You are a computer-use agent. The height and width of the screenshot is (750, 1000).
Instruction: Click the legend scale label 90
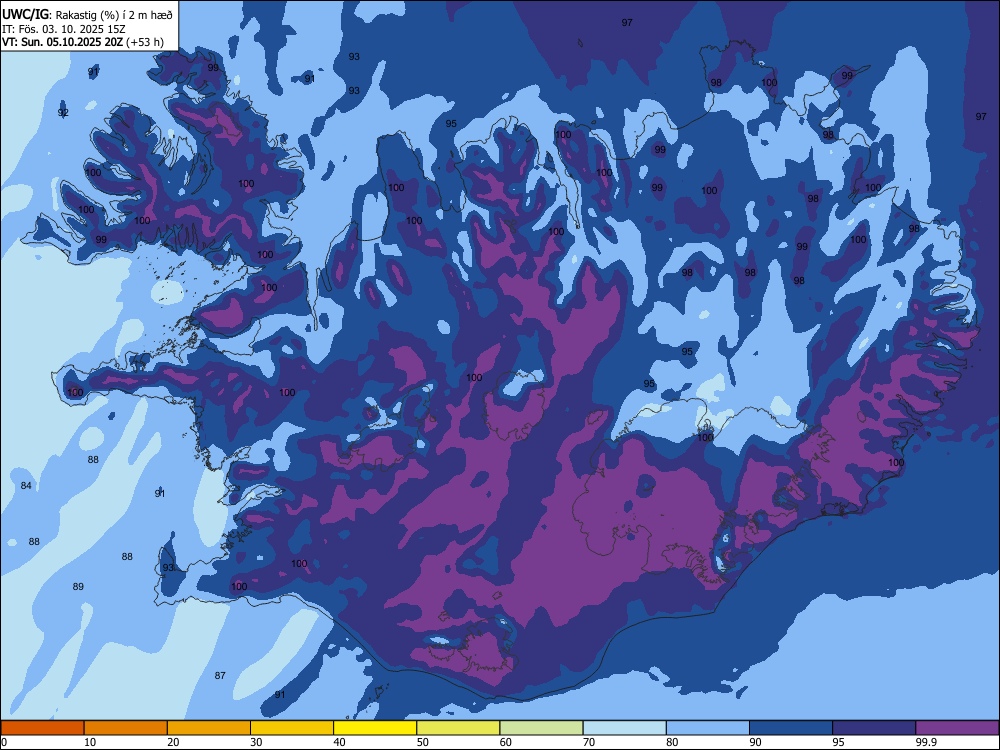pyautogui.click(x=756, y=742)
